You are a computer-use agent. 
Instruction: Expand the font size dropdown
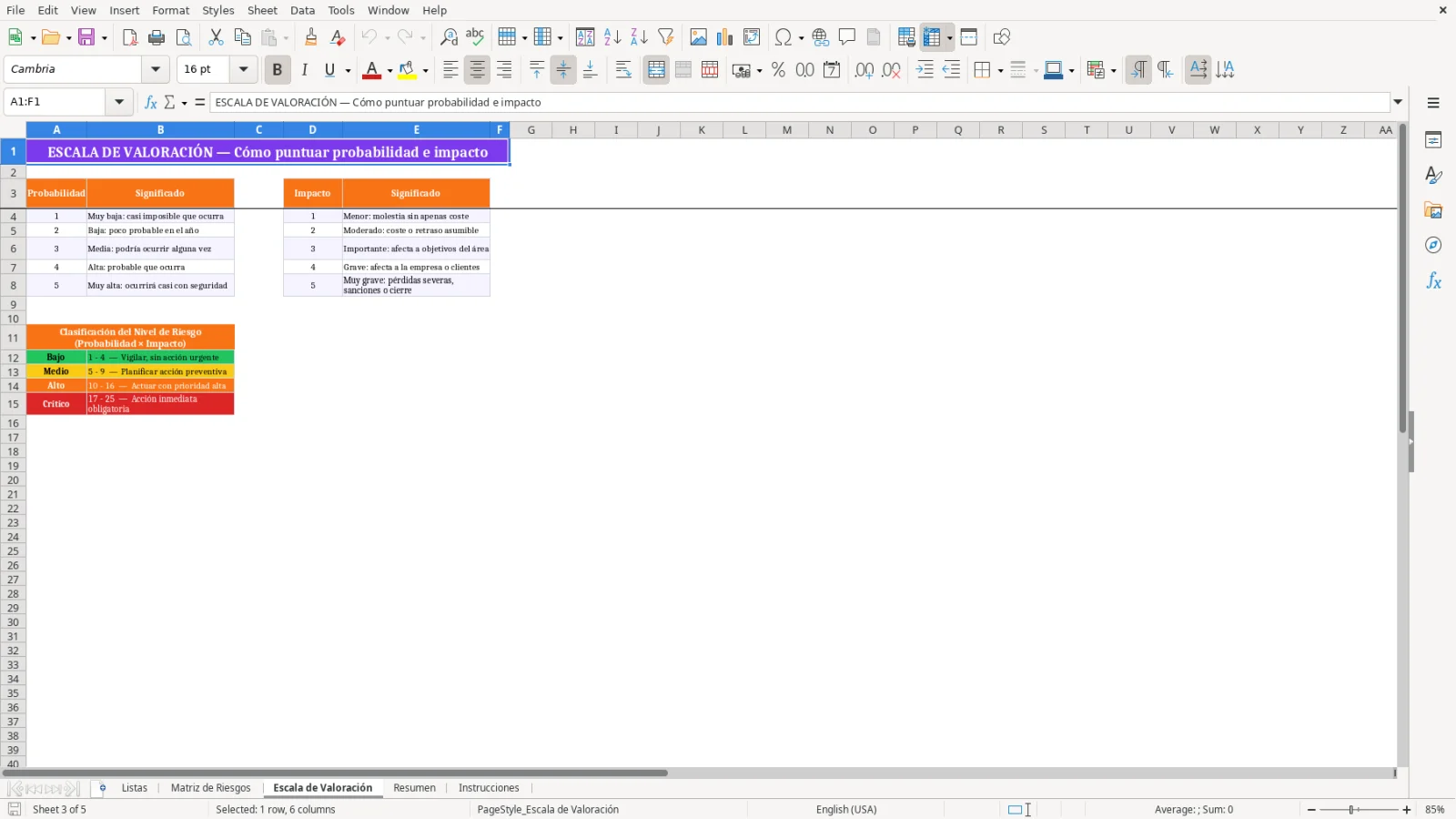(x=243, y=69)
